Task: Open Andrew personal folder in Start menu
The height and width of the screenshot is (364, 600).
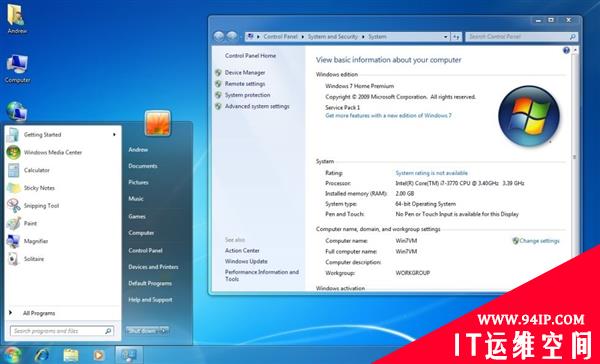Action: tap(138, 150)
